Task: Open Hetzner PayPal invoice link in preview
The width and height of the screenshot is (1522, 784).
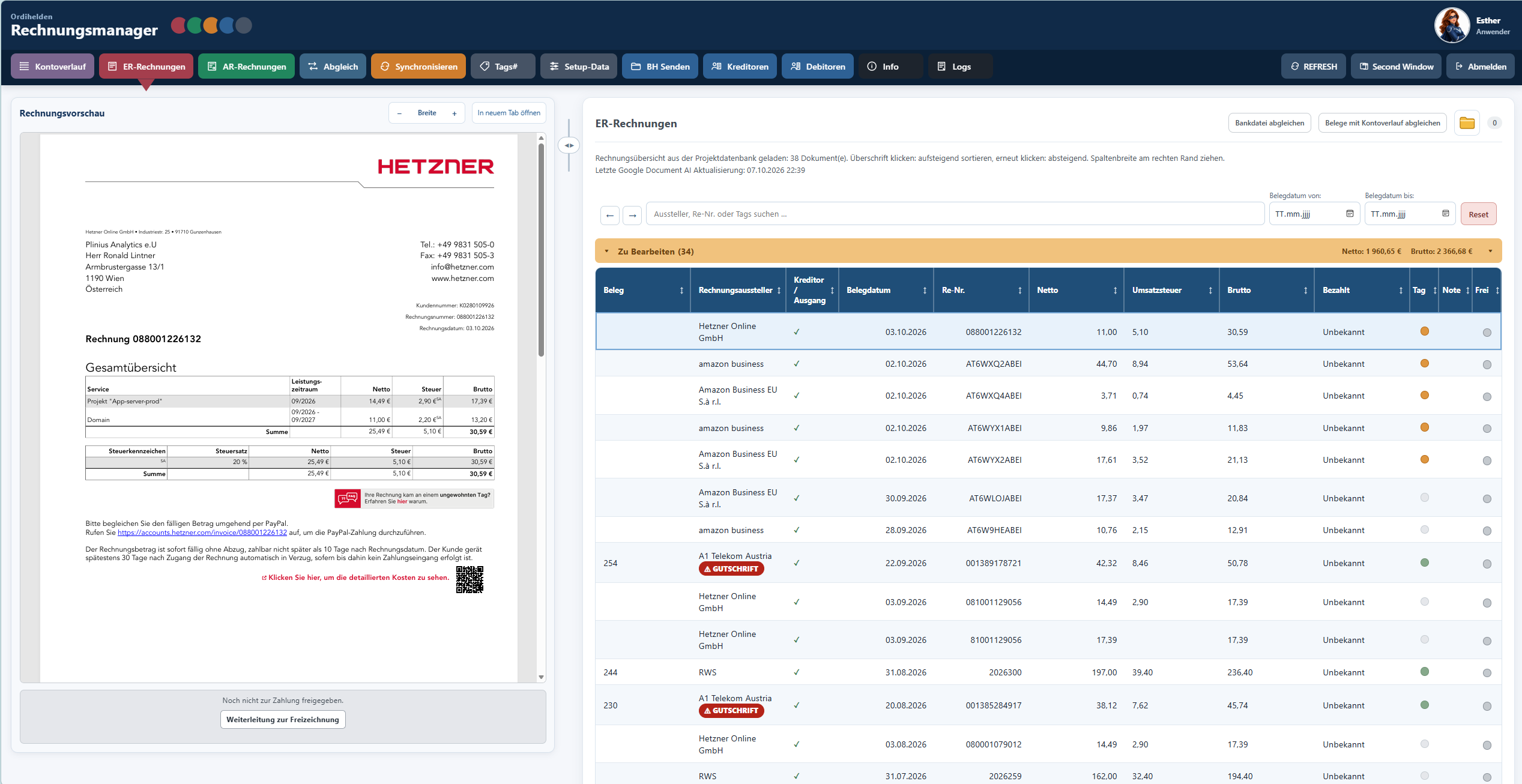Action: coord(202,533)
